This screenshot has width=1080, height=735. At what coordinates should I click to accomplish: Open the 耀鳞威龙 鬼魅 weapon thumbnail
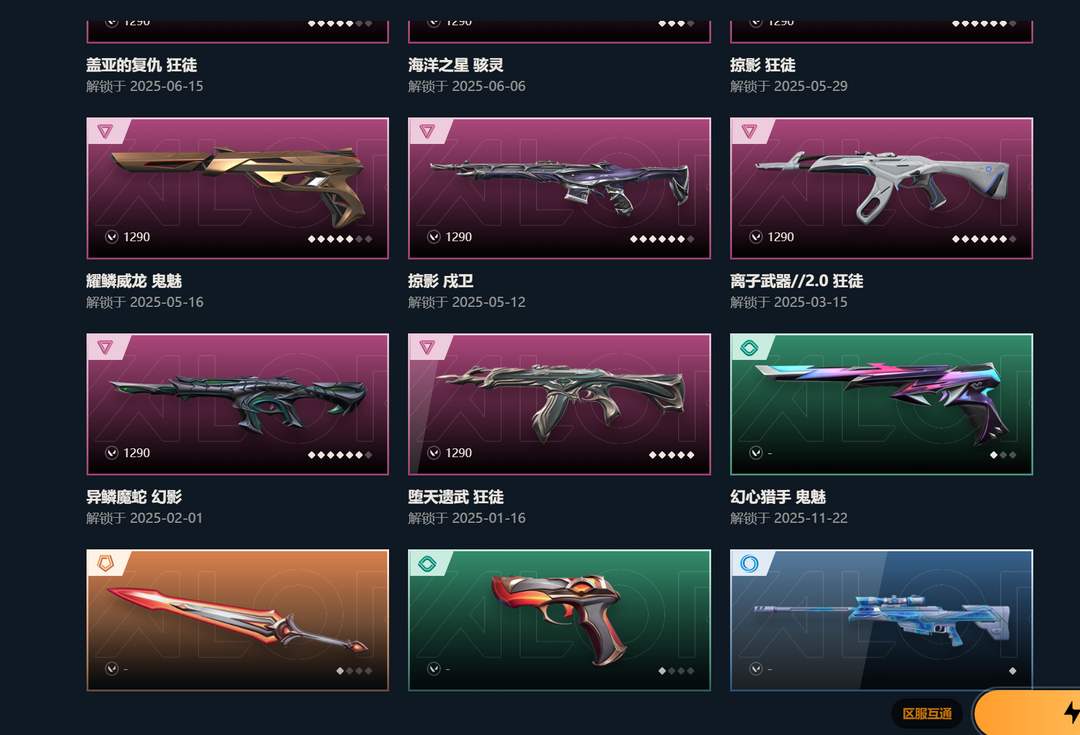(238, 189)
